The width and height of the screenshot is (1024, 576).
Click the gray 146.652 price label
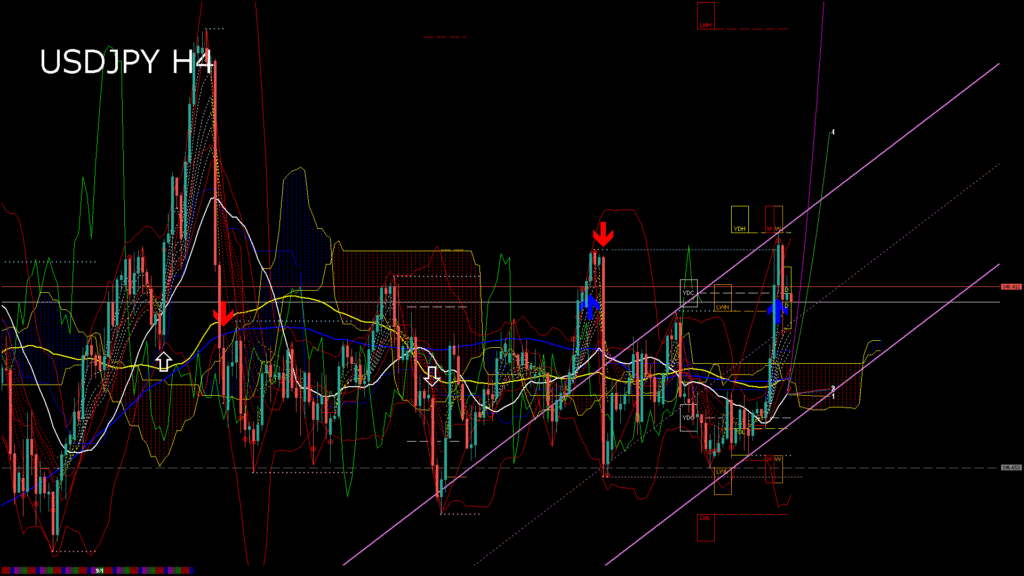1011,467
